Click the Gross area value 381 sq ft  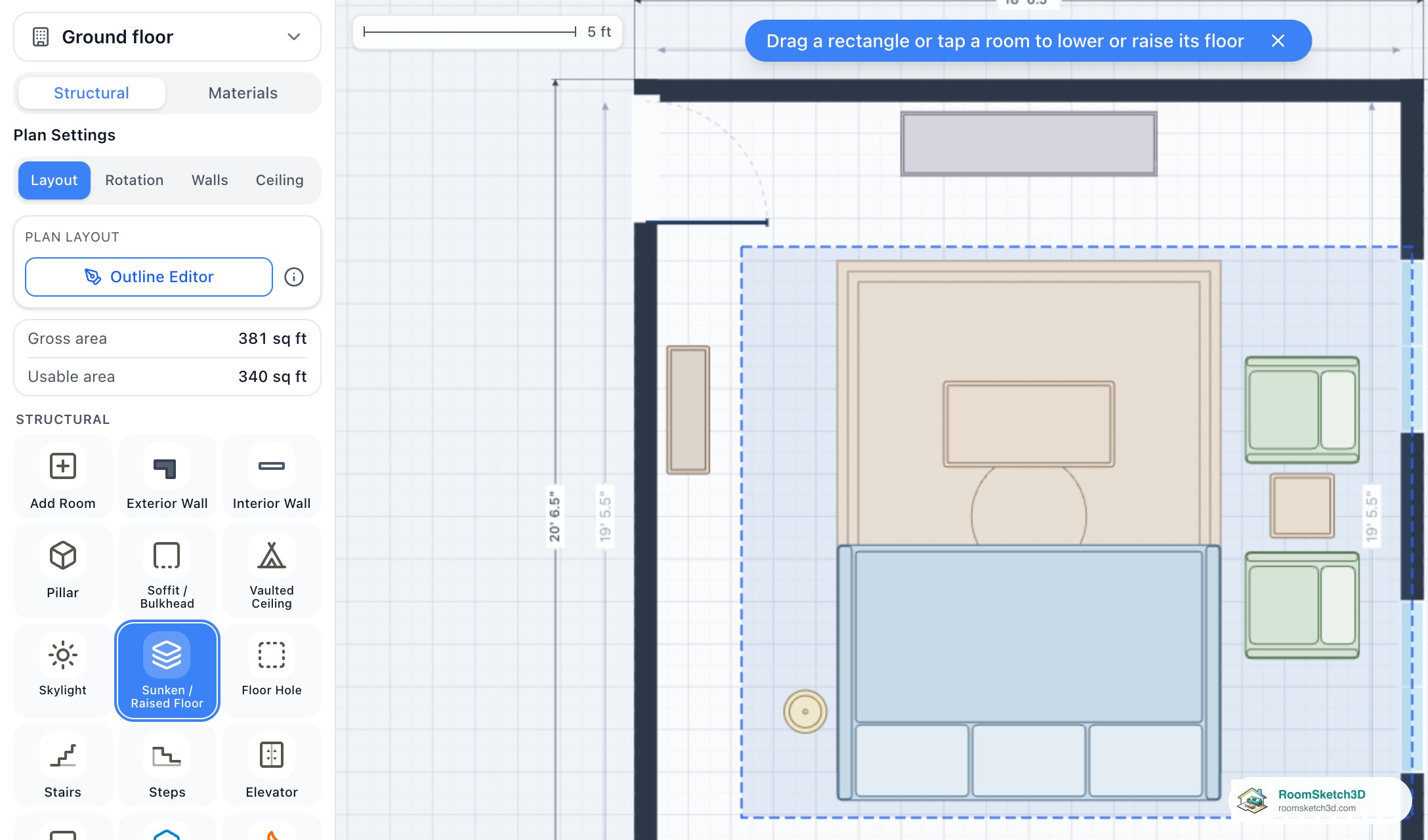(x=272, y=339)
